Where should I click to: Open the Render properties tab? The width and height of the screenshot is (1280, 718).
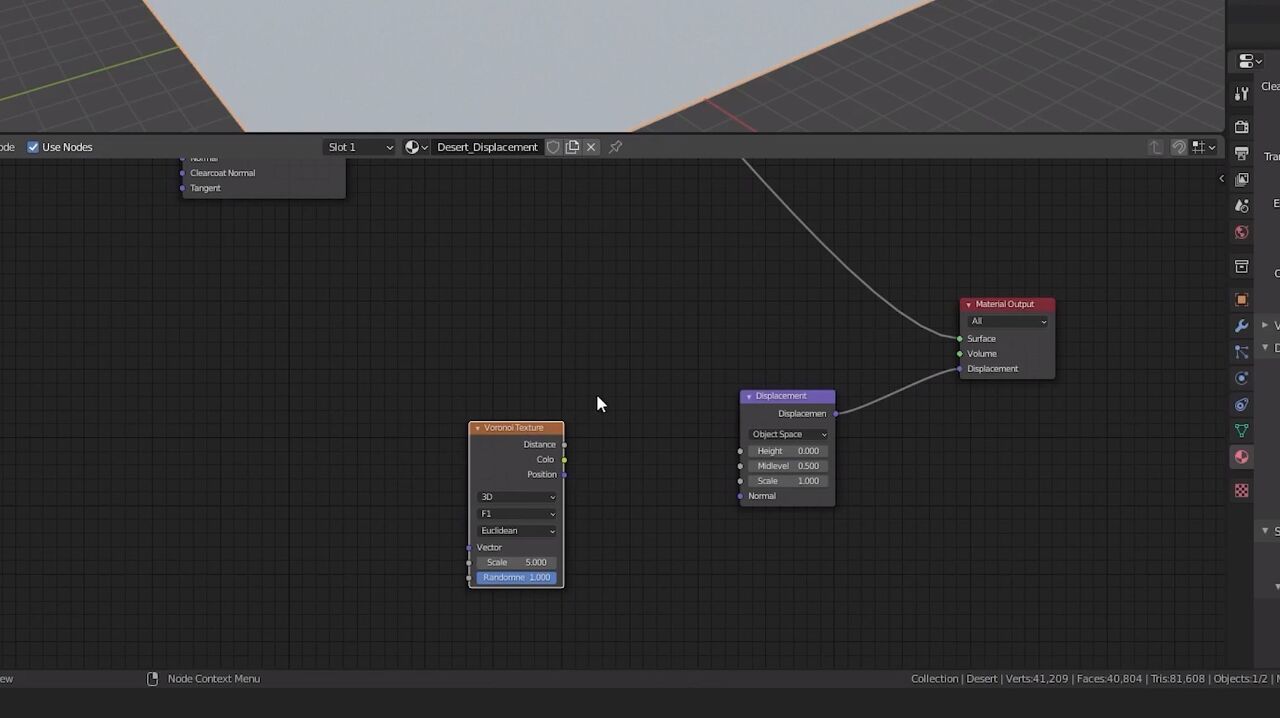tap(1241, 127)
